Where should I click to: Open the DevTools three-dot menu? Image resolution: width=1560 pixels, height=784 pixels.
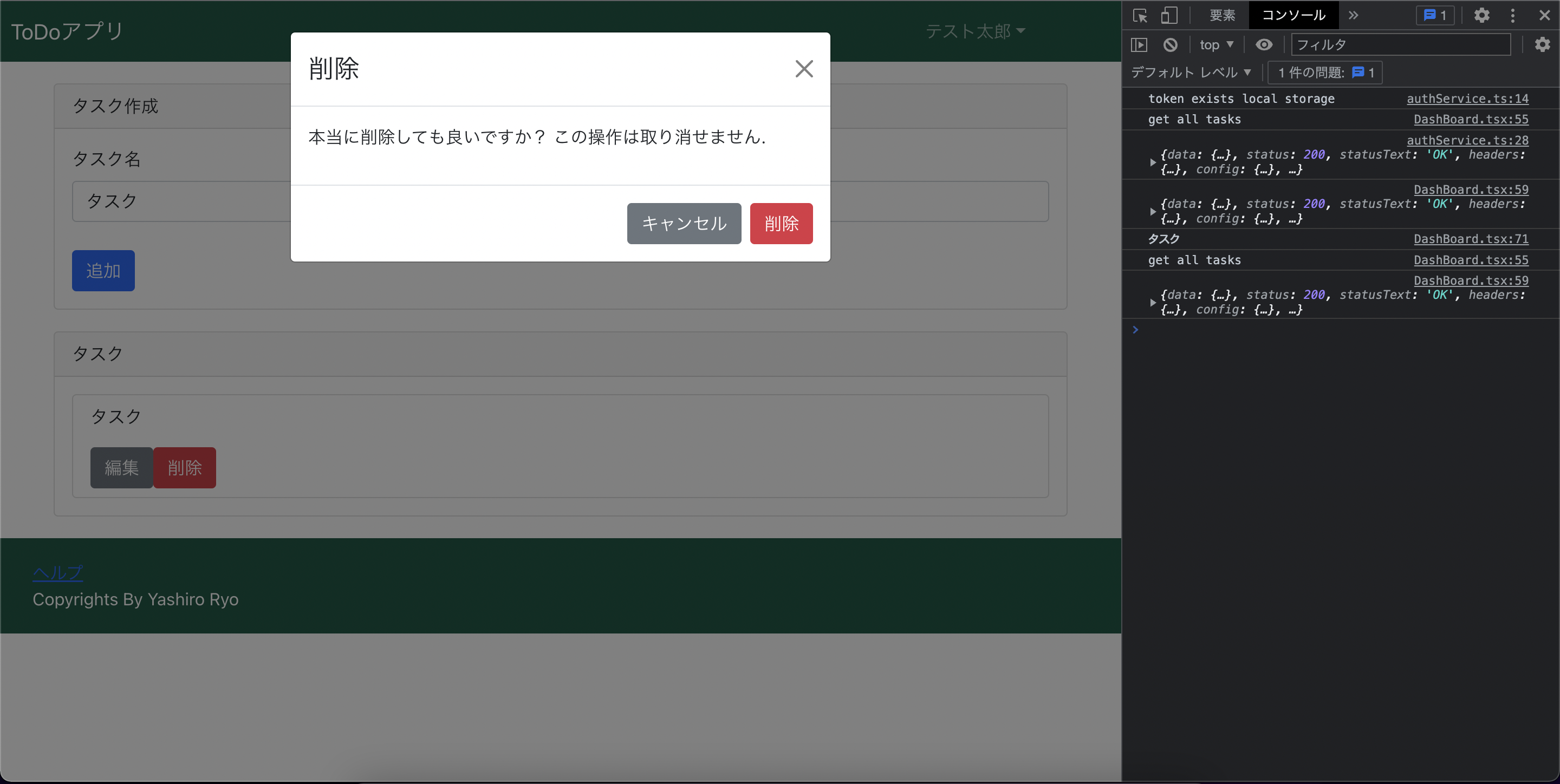pos(1513,15)
